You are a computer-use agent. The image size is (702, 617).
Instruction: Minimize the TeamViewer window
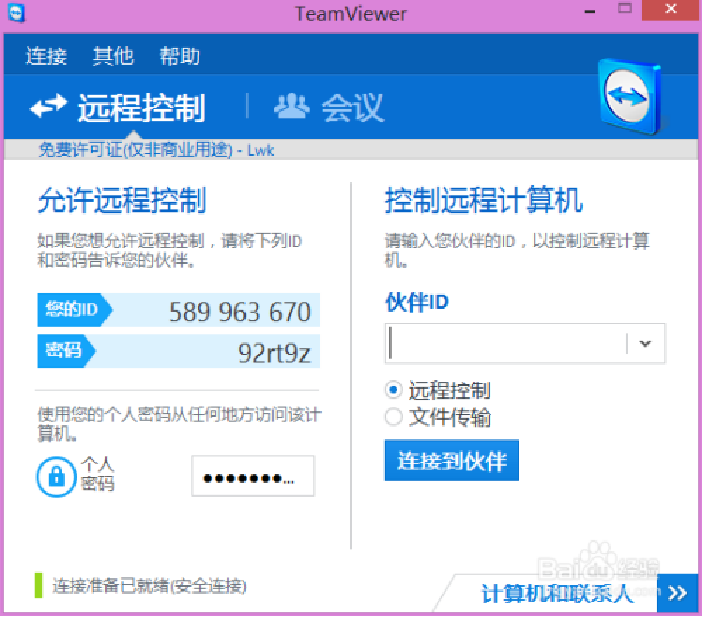tap(590, 11)
